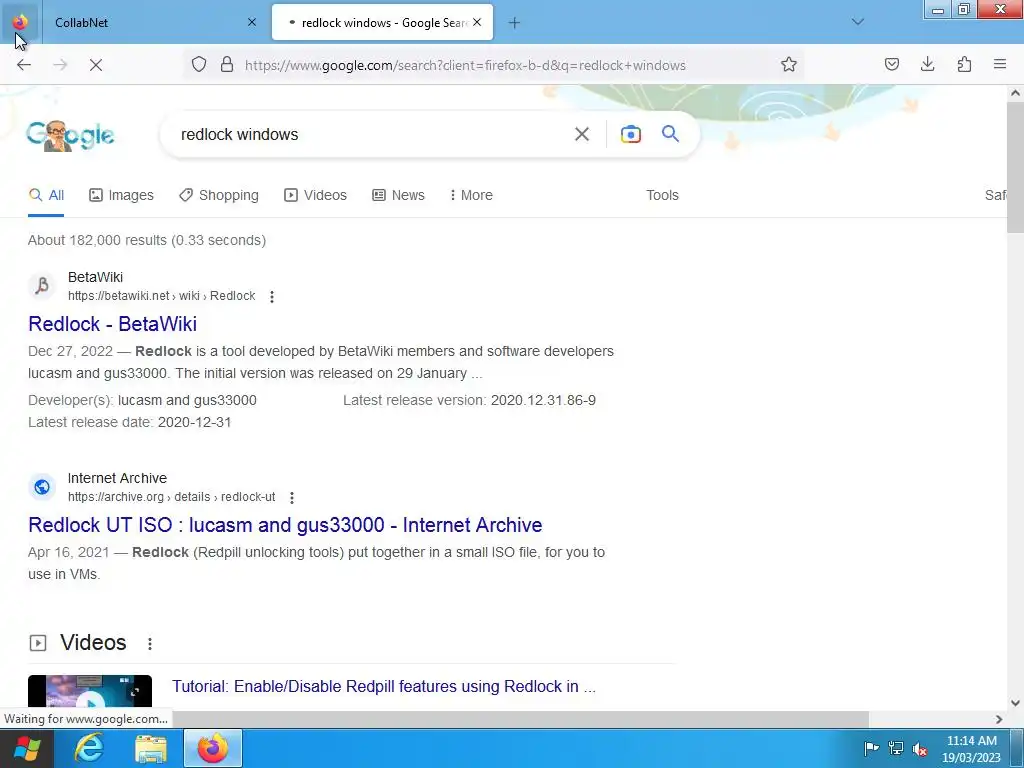The height and width of the screenshot is (768, 1024).
Task: Submit search with magnifier icon
Action: (671, 134)
